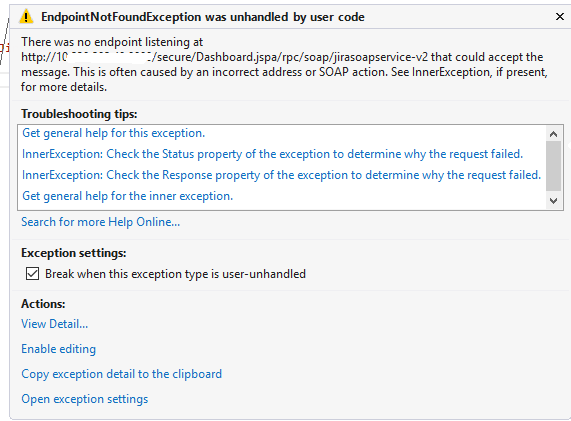Image resolution: width=571 pixels, height=421 pixels.
Task: Click the jirasoapservice-v2 URL in message
Action: [x=225, y=57]
